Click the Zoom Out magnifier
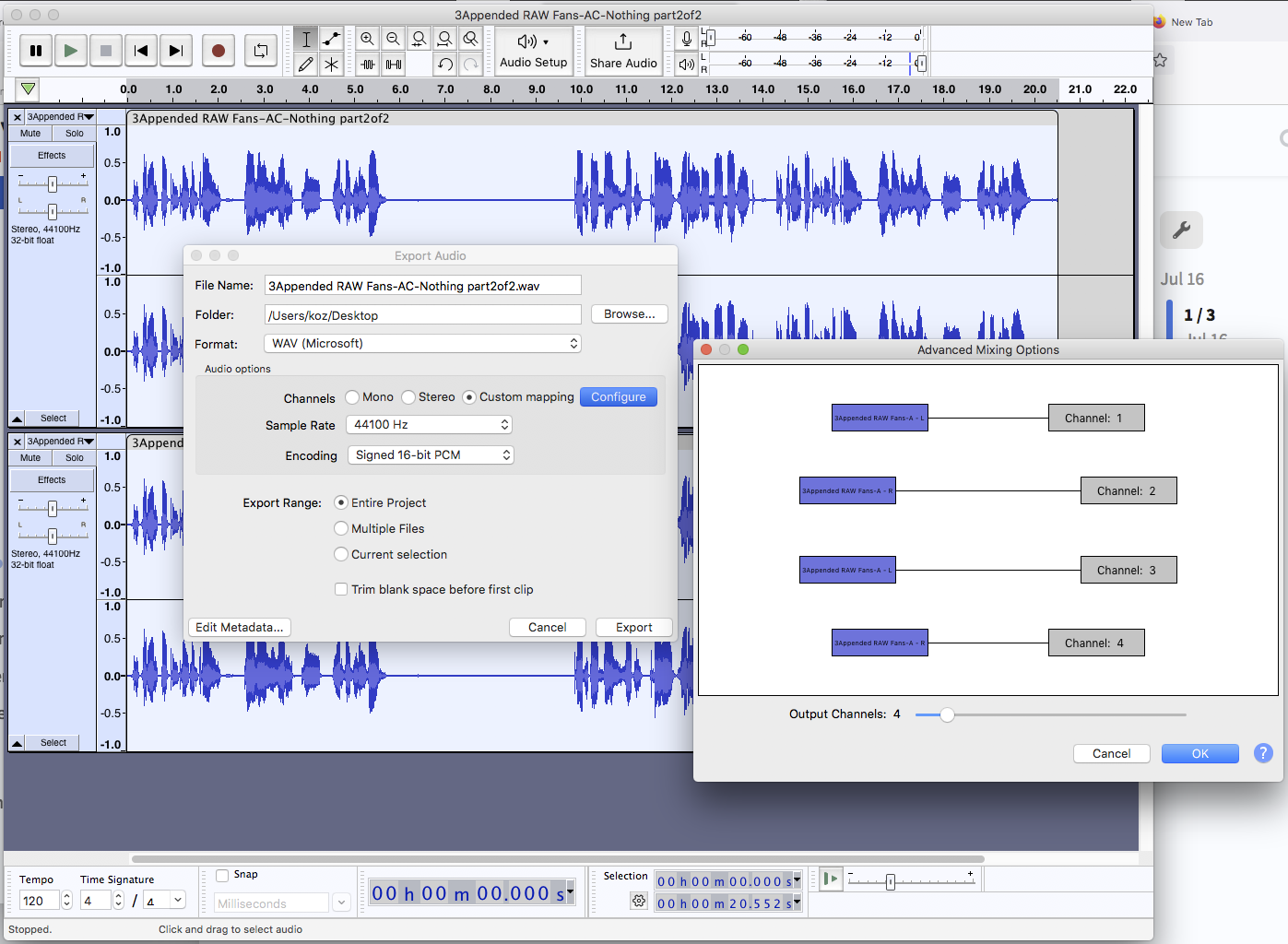Viewport: 1288px width, 944px height. click(x=393, y=39)
